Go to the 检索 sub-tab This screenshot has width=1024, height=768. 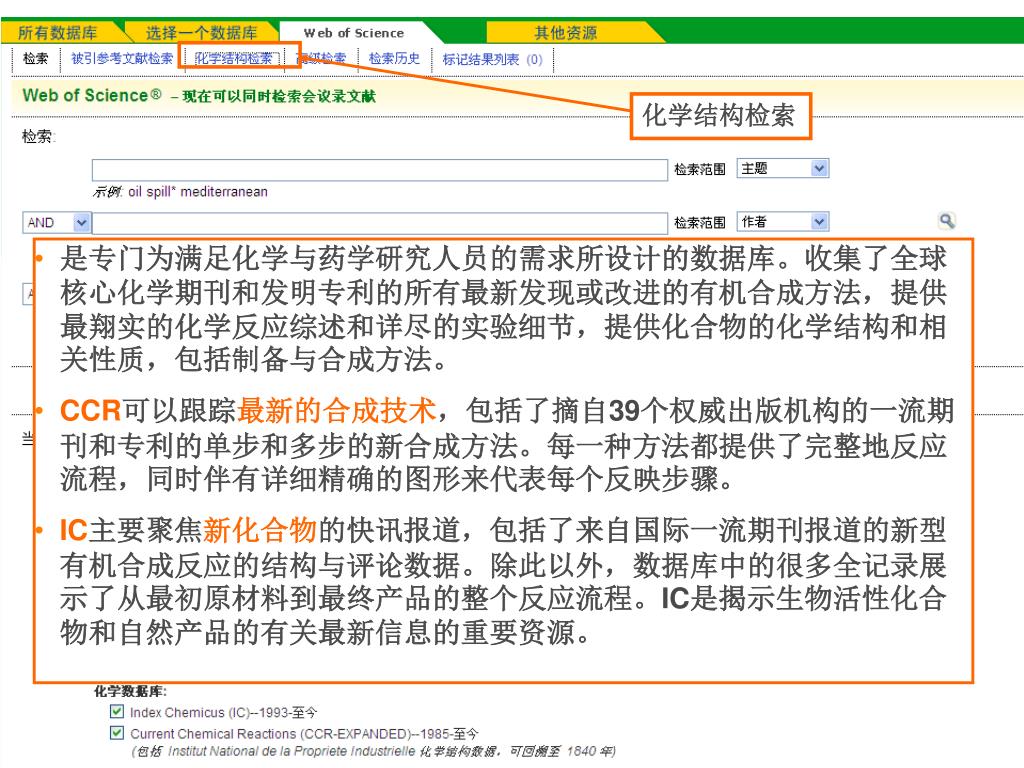click(35, 59)
